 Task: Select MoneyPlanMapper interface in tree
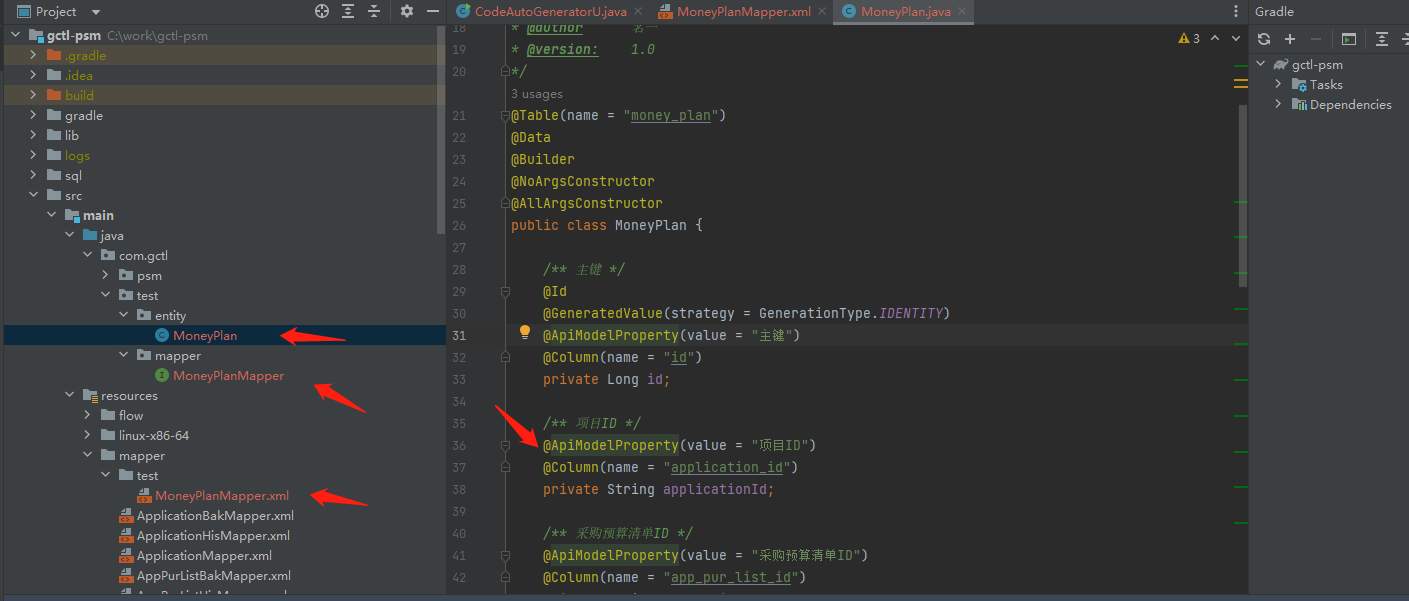tap(228, 376)
